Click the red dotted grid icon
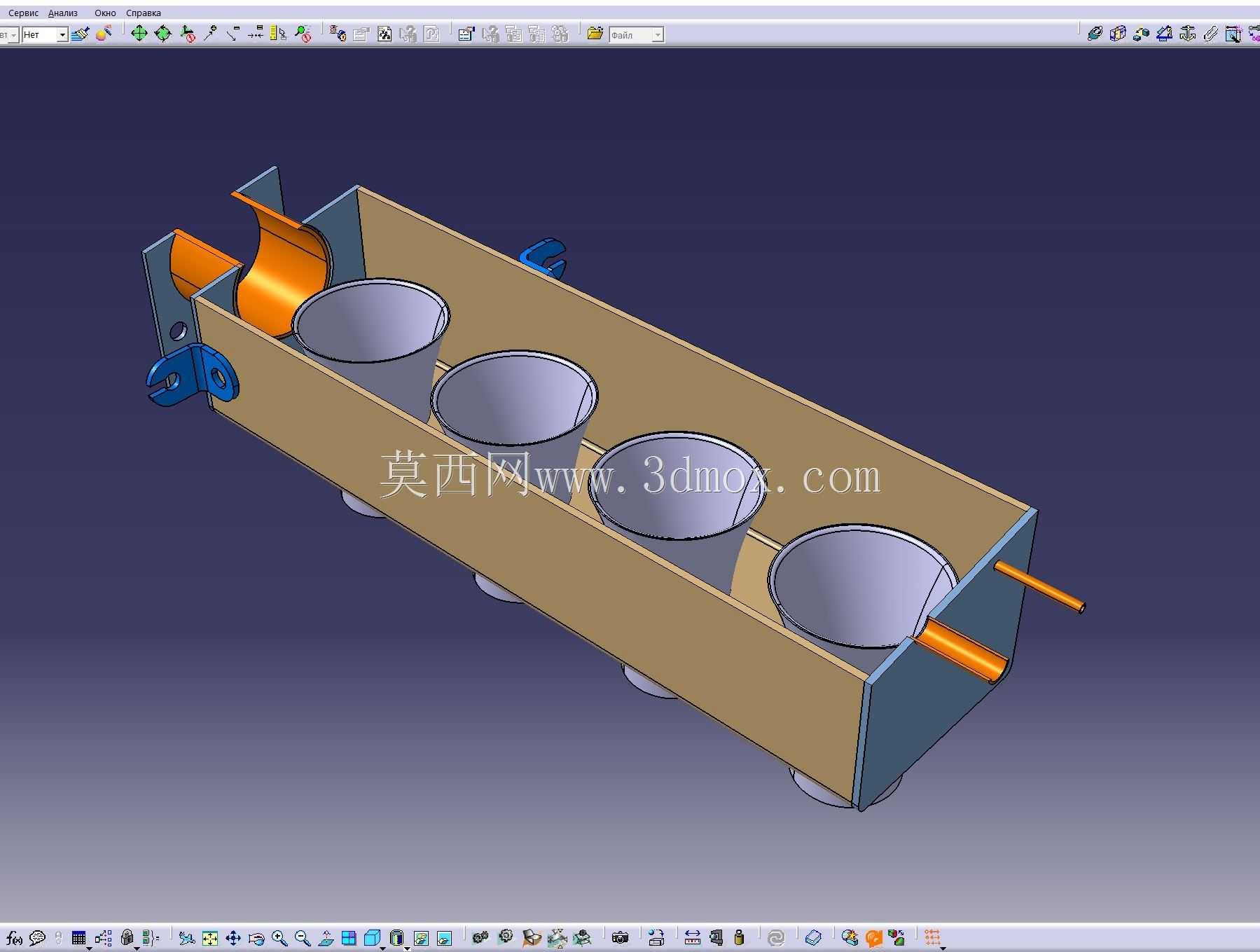 (932, 937)
